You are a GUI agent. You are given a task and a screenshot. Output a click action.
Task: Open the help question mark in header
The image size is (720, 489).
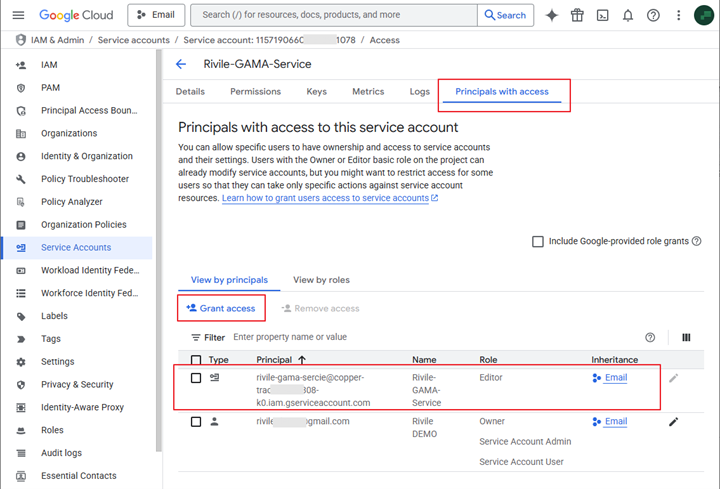653,15
